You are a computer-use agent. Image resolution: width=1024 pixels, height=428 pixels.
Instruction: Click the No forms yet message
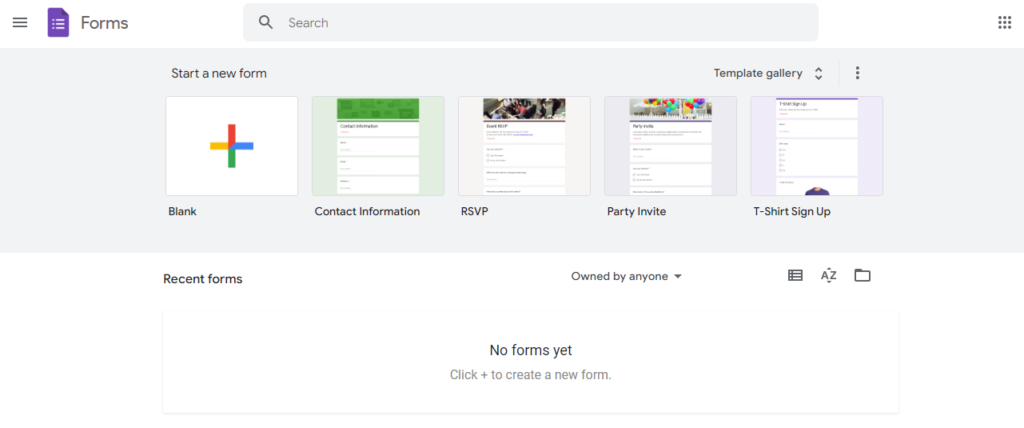[531, 350]
